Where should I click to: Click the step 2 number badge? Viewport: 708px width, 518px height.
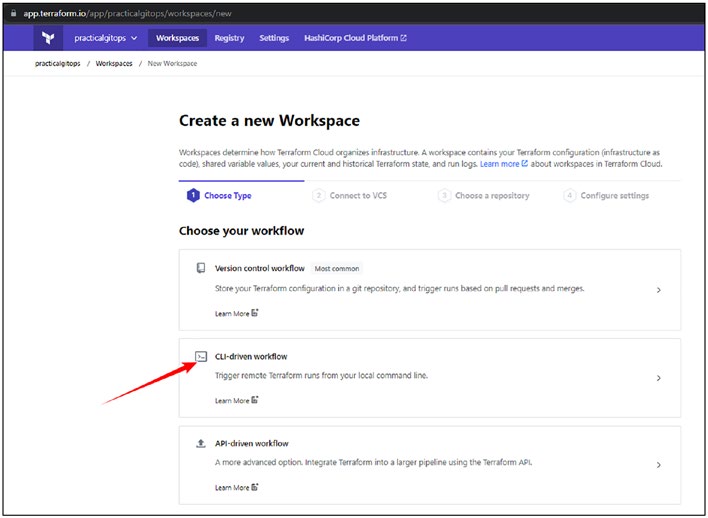coord(319,196)
